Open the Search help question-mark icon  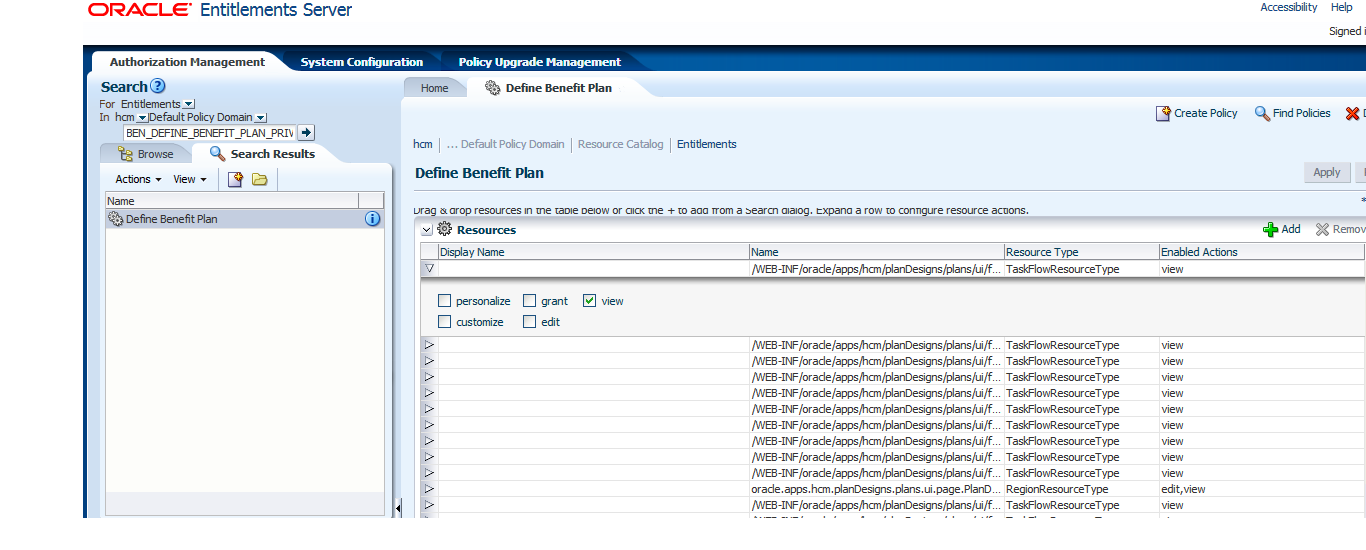tap(158, 87)
